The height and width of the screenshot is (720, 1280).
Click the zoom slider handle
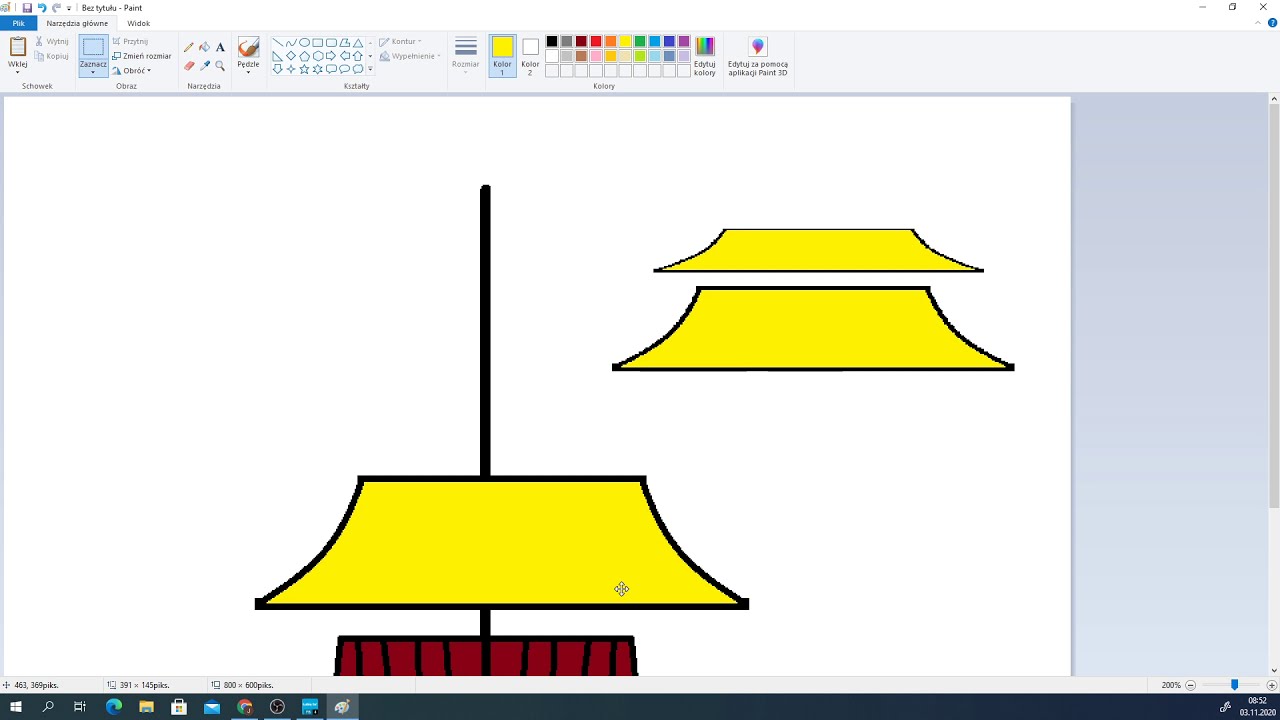tap(1234, 685)
